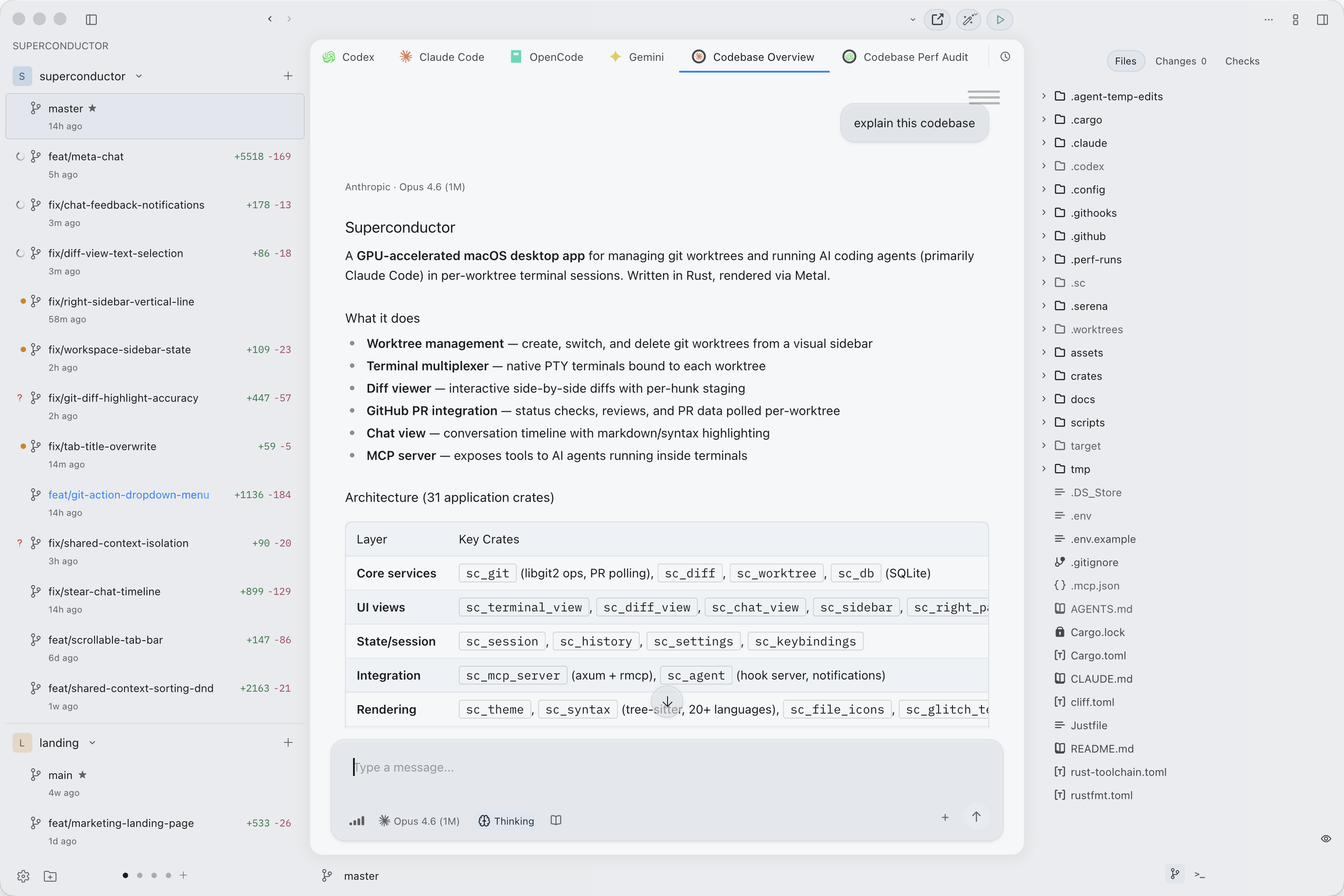This screenshot has height=896, width=1344.
Task: Switch to the Codebase Perf Audit tab
Action: tap(905, 56)
